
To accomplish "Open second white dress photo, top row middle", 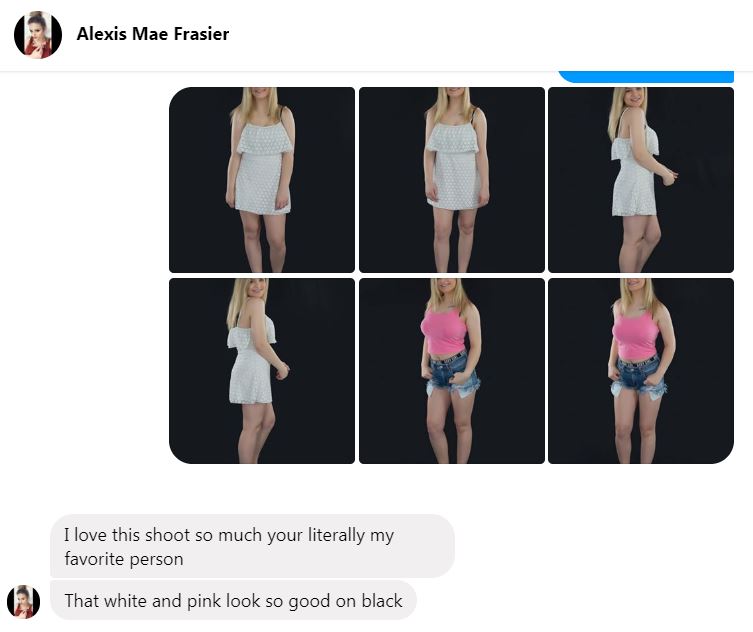I will coord(452,180).
